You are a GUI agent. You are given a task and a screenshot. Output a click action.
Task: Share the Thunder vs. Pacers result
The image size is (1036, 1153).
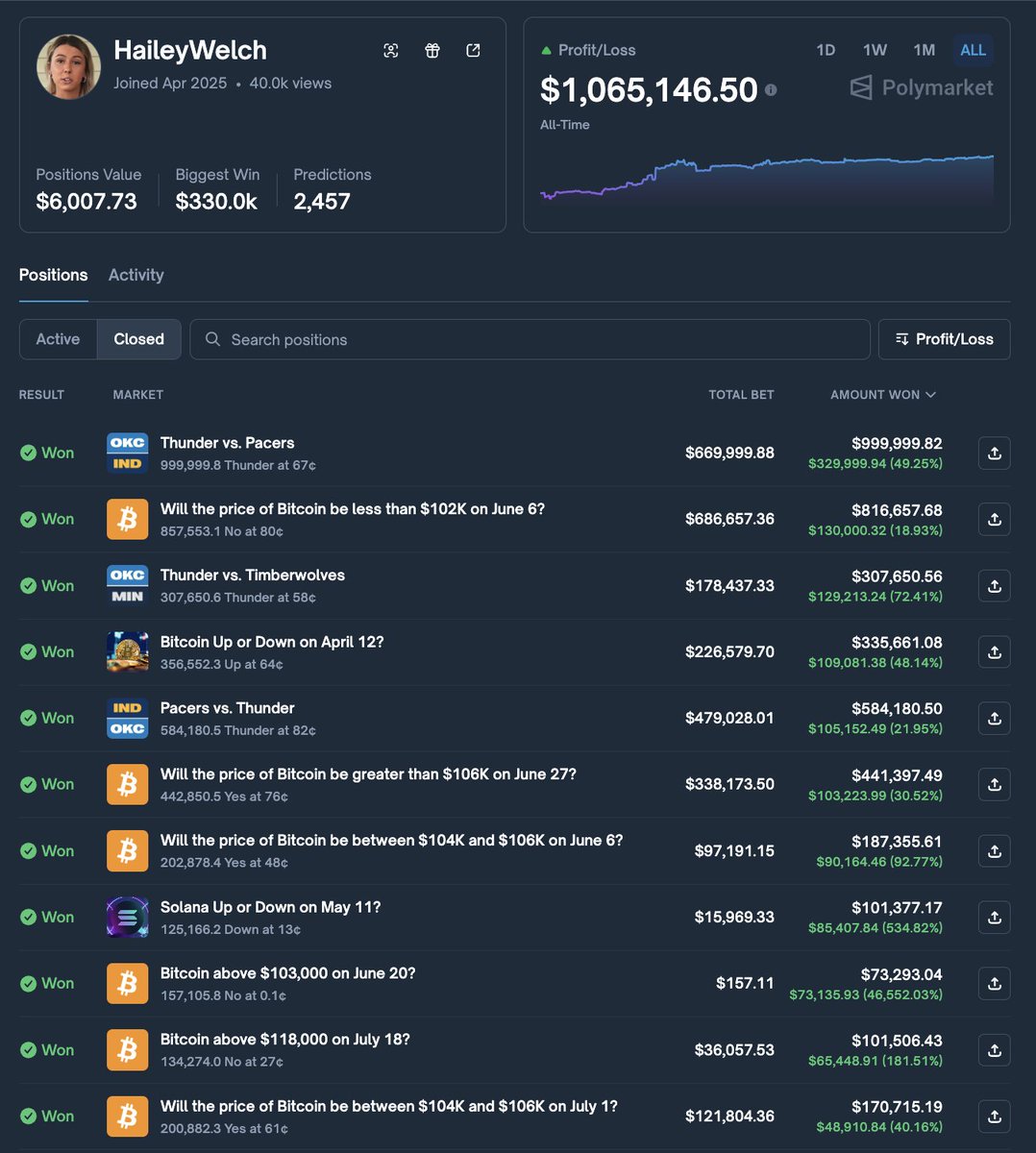coord(995,454)
